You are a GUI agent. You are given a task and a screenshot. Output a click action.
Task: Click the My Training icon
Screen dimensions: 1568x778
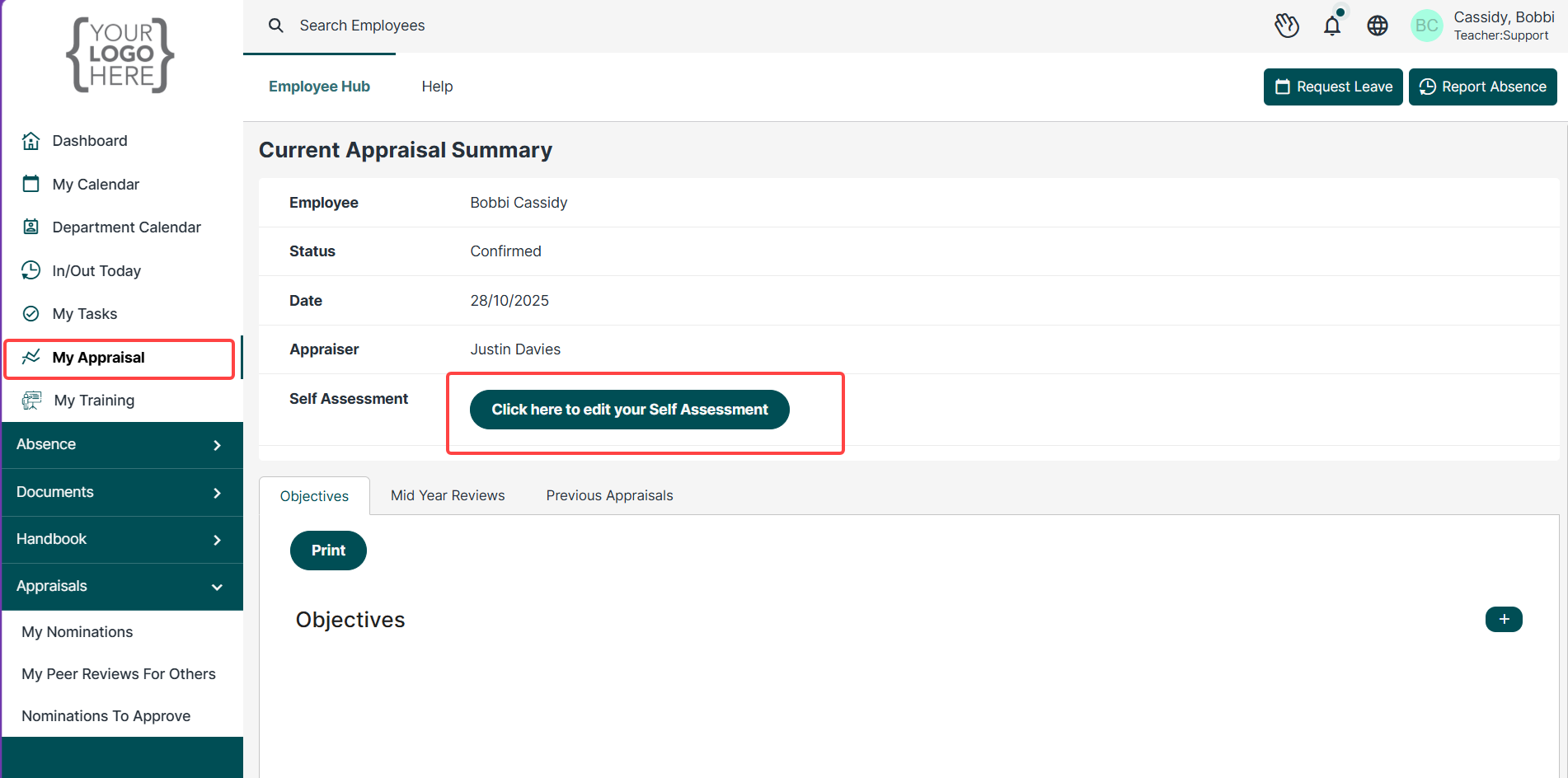coord(32,401)
